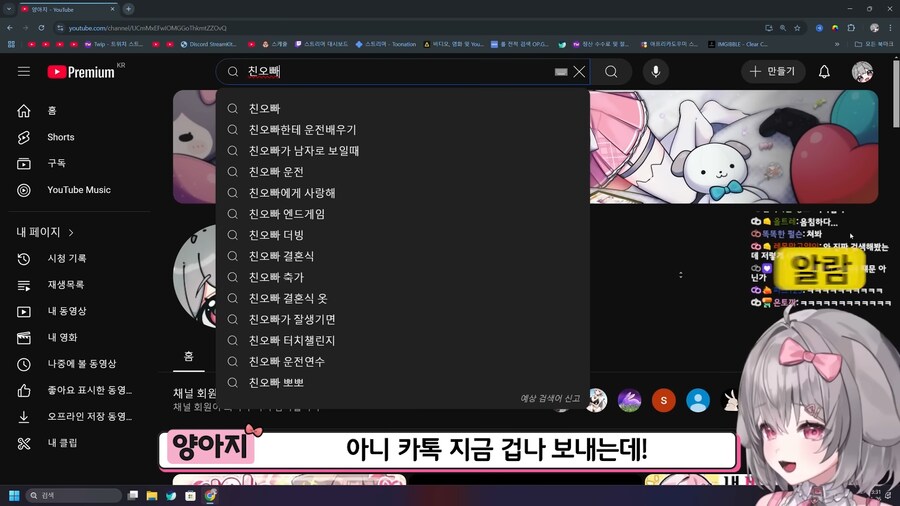Screen dimensions: 900x506
Task: Open the account avatar menu
Action: (x=862, y=72)
